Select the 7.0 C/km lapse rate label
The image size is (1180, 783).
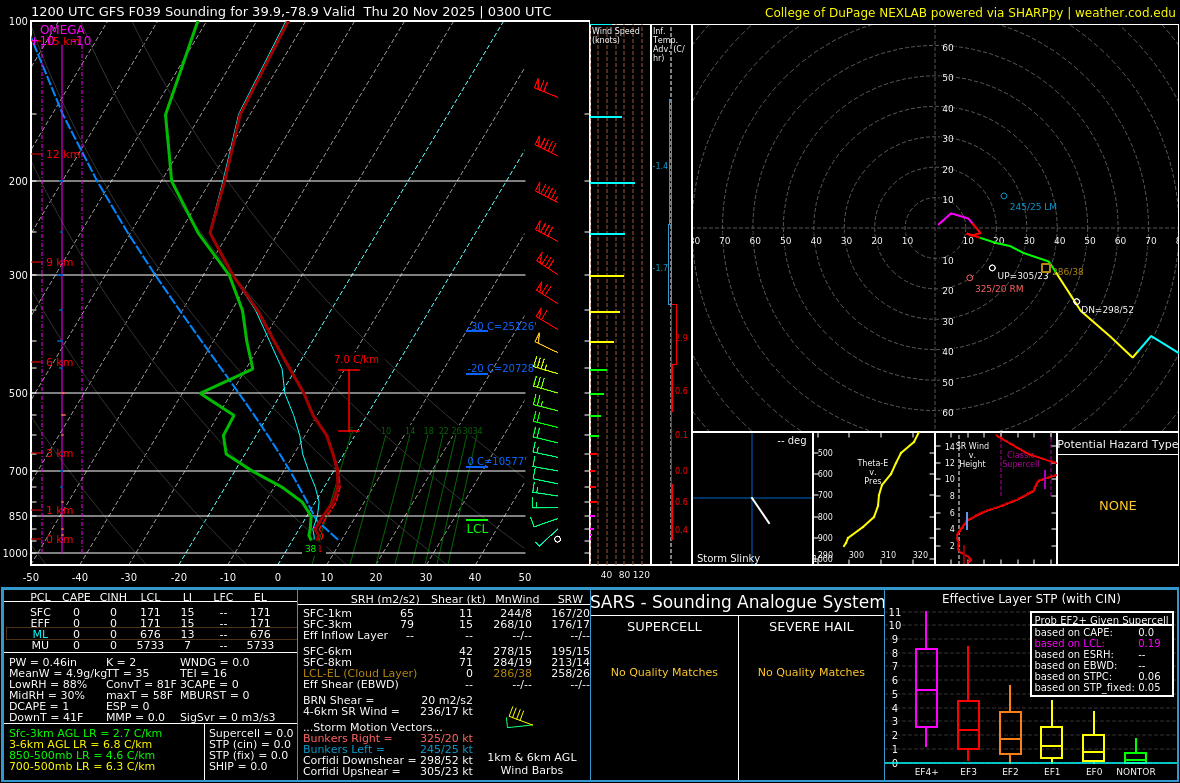356,359
